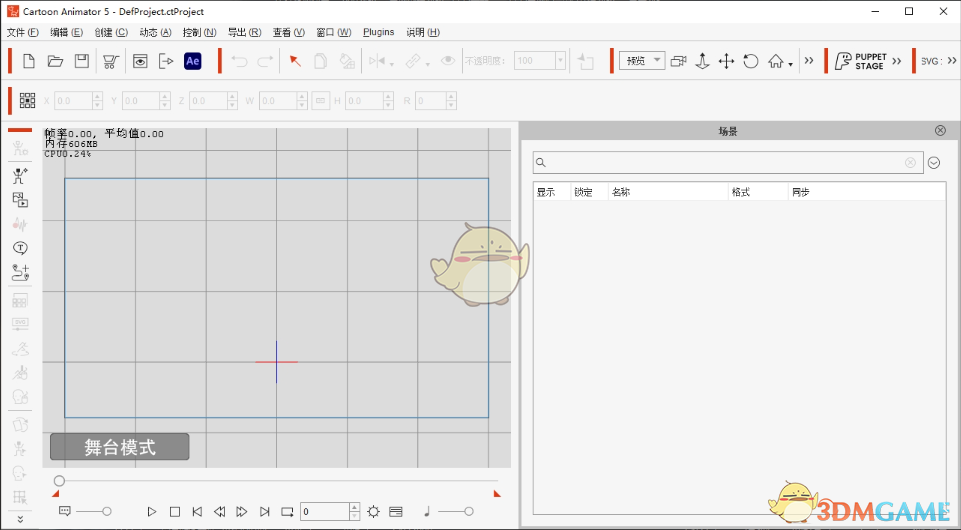This screenshot has width=961, height=530.
Task: Click the current frame number field
Action: point(324,512)
